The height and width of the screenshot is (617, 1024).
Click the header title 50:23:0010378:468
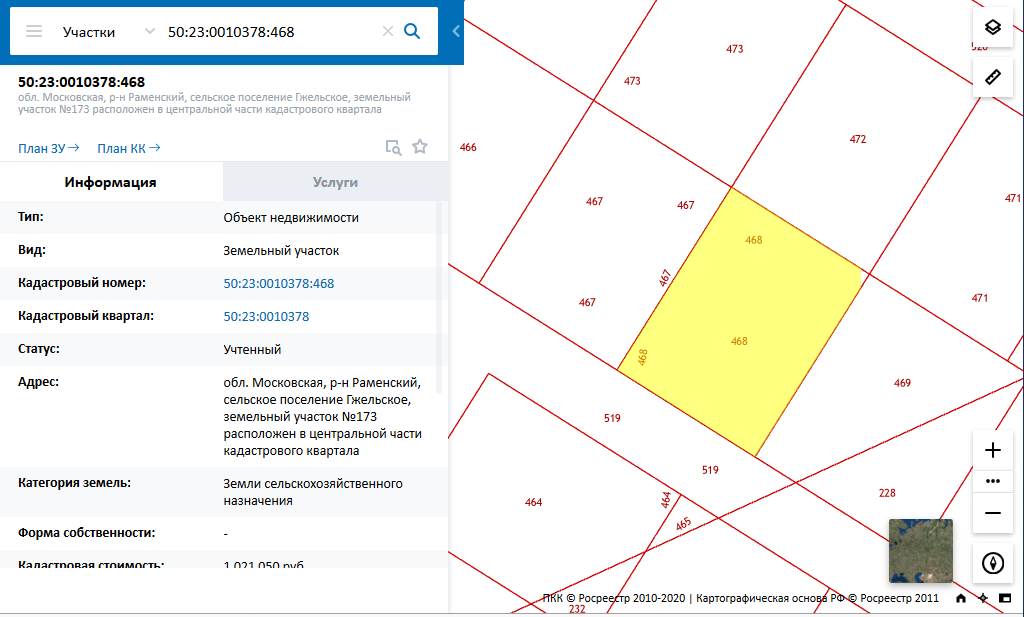[82, 82]
